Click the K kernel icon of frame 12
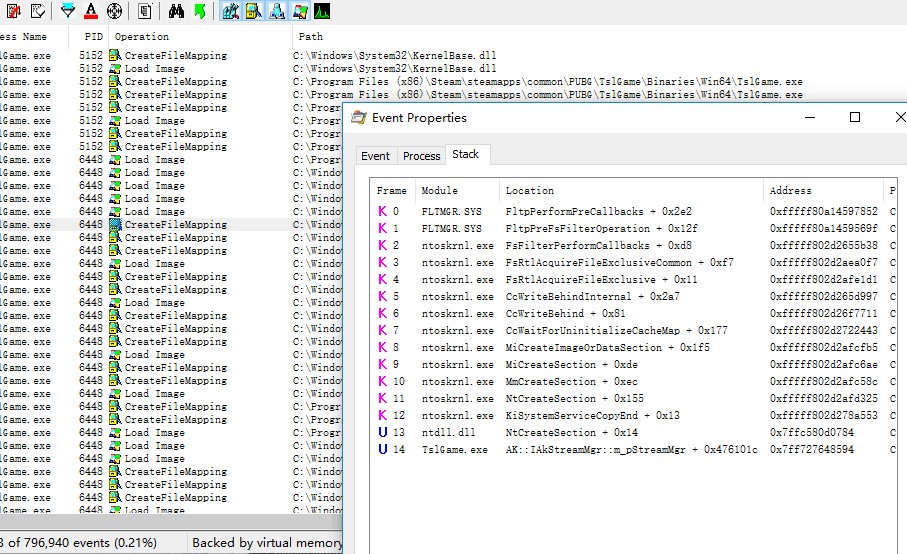 (x=382, y=415)
